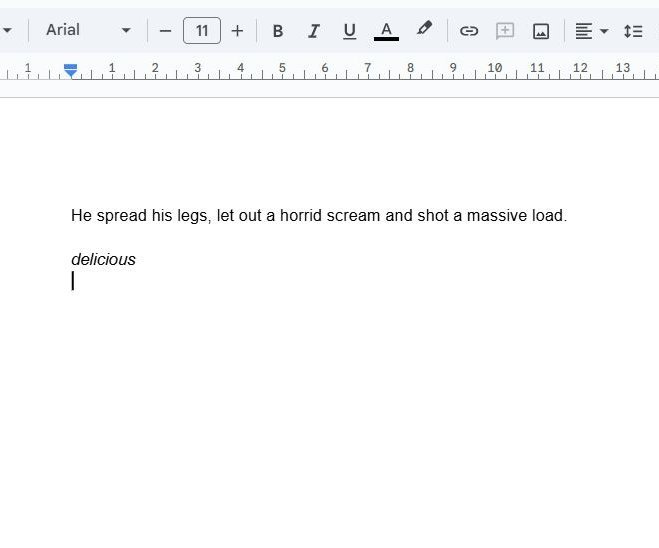Click the font size field showing 11
The height and width of the screenshot is (548, 659).
tap(202, 30)
